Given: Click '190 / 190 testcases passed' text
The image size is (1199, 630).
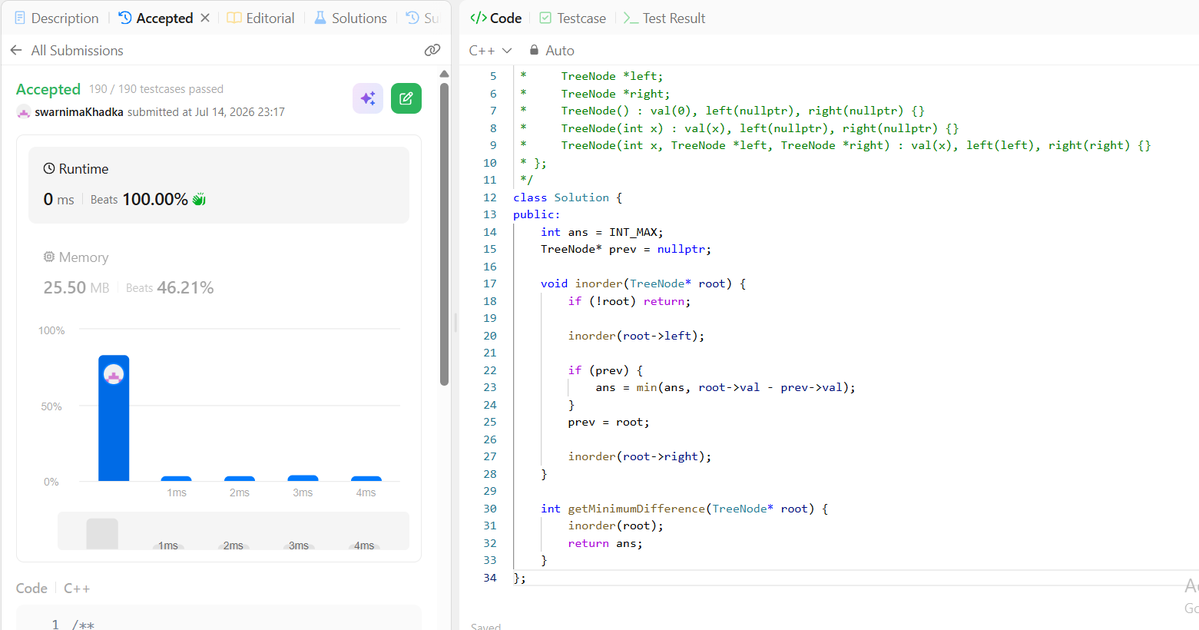Looking at the screenshot, I should click(x=156, y=89).
